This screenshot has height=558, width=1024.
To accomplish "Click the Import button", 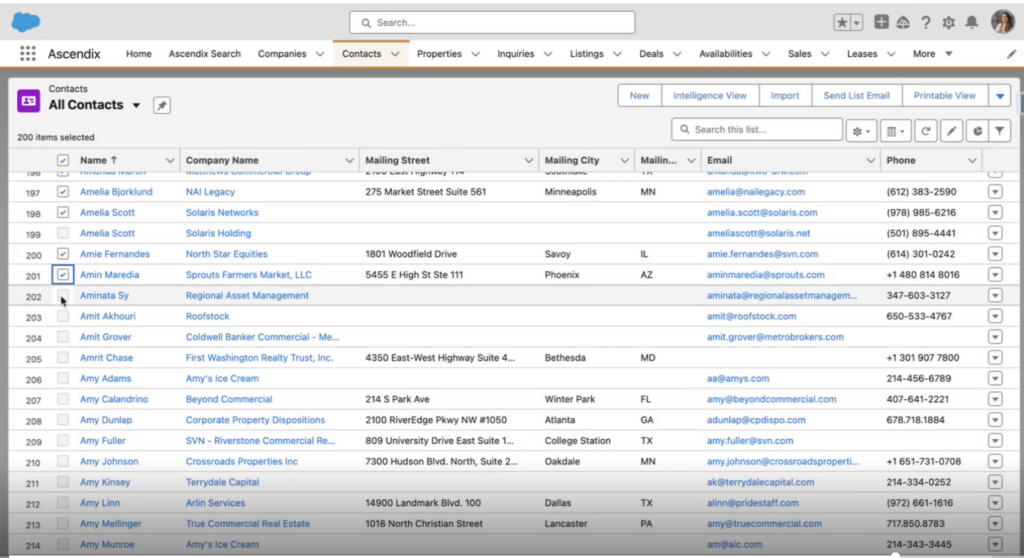I will (x=785, y=95).
